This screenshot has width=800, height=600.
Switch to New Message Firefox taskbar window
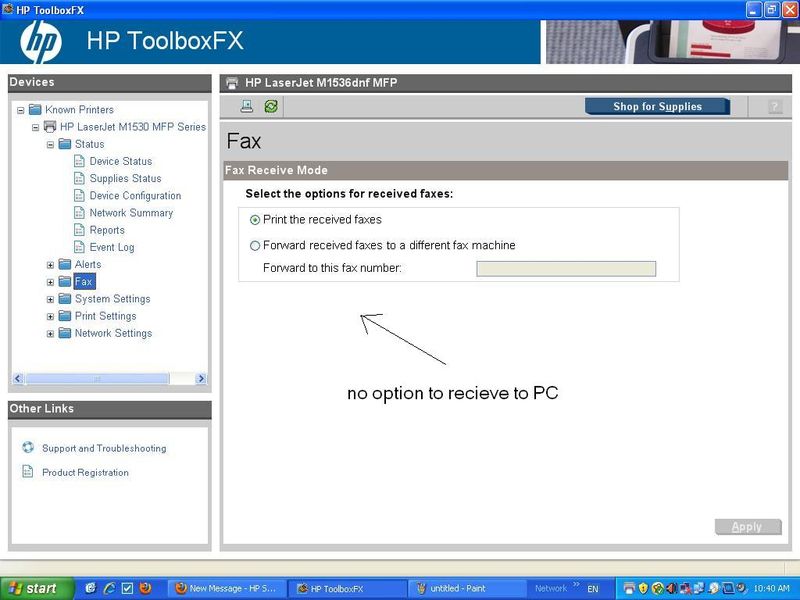coord(227,588)
